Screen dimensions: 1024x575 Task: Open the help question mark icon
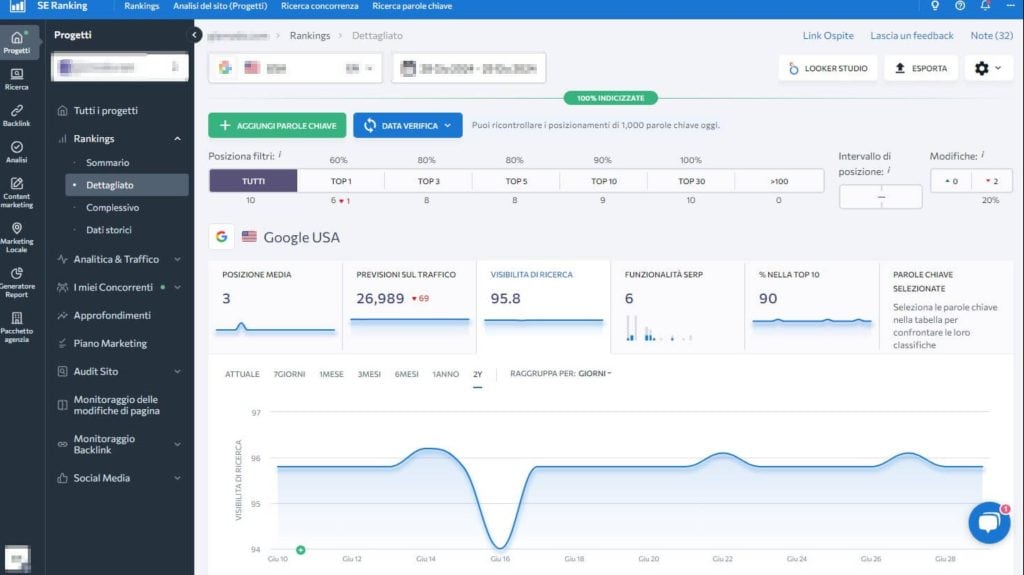(959, 6)
